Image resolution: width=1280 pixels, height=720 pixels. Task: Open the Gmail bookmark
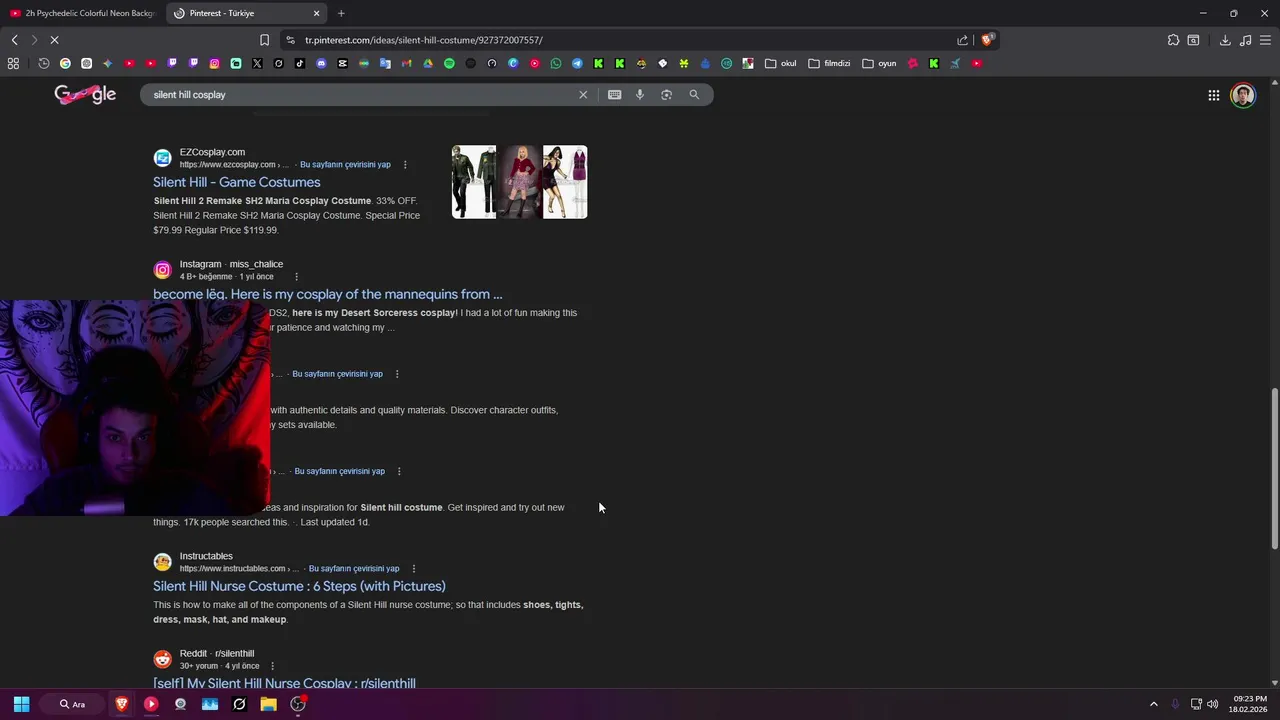(406, 63)
